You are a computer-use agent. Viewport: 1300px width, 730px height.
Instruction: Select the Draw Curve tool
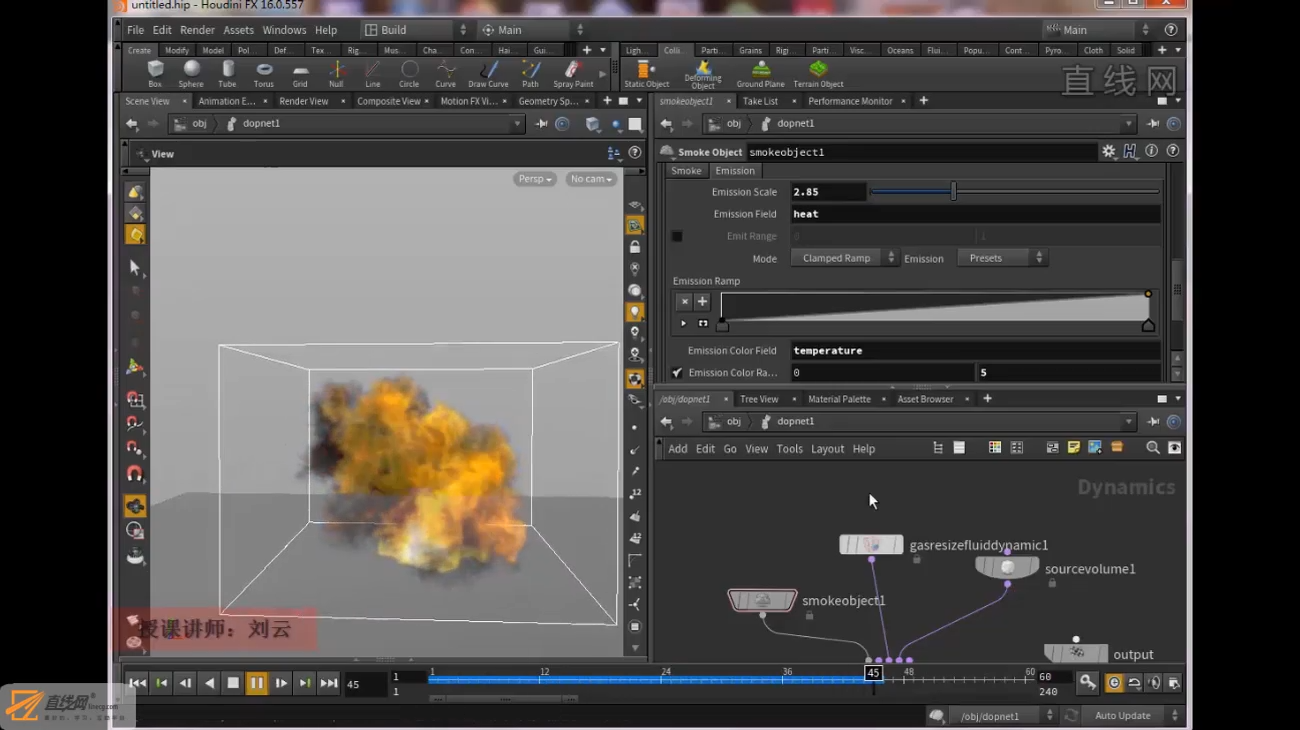coord(488,73)
